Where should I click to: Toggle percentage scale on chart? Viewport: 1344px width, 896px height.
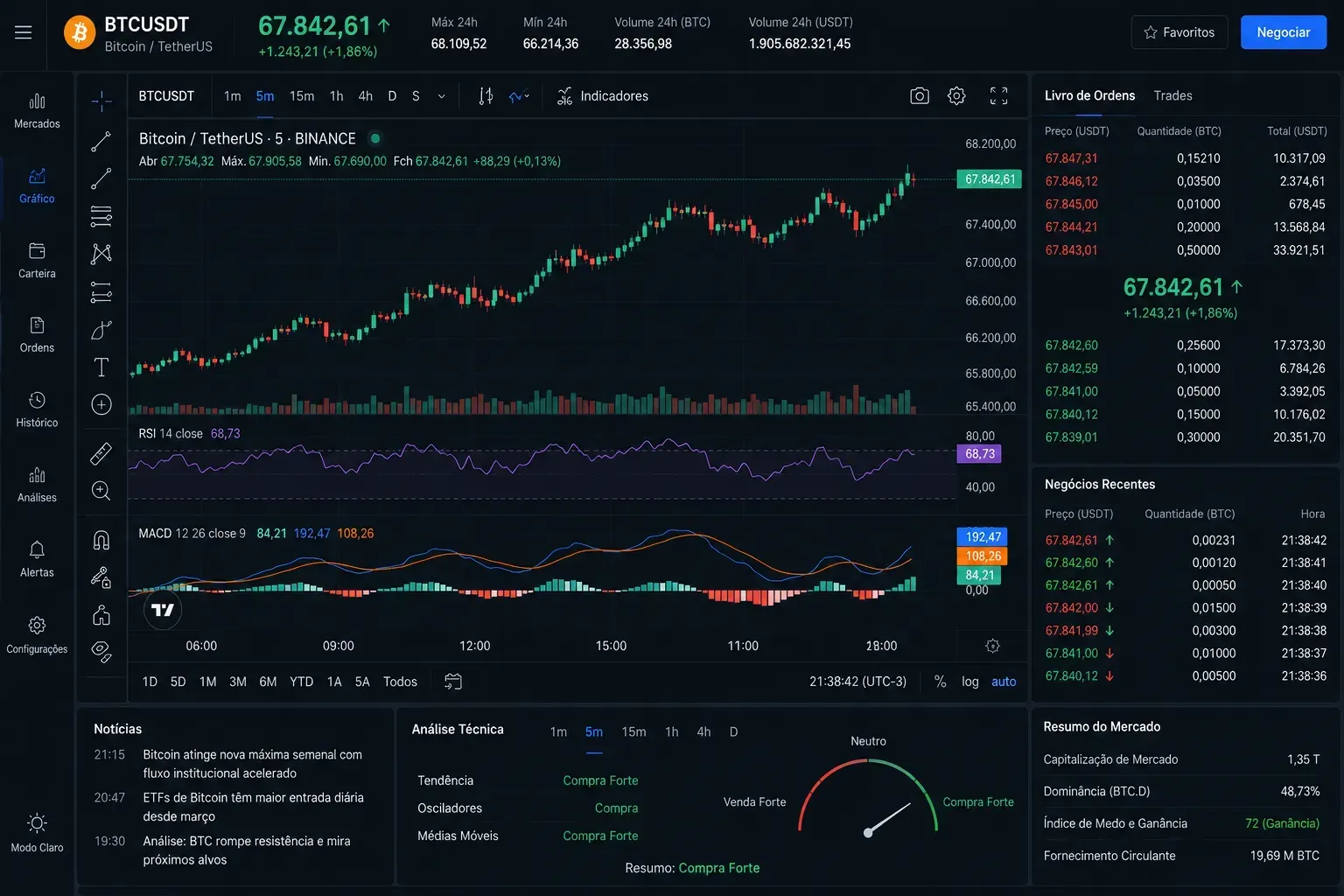coord(940,682)
